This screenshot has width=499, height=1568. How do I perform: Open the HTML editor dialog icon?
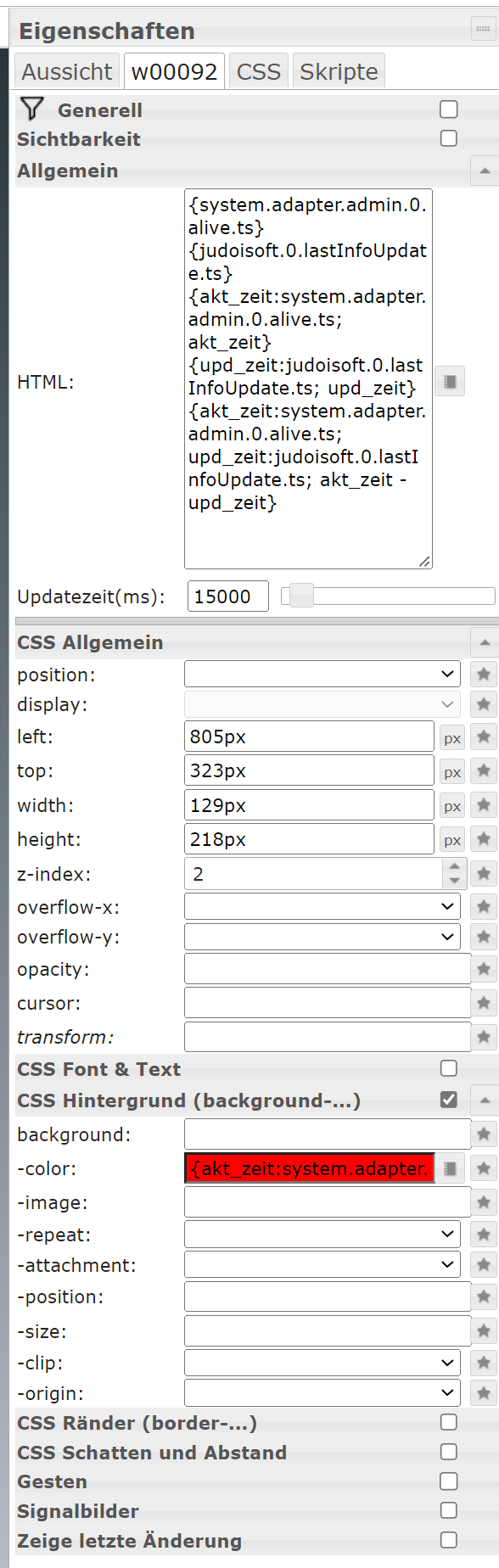tap(450, 381)
